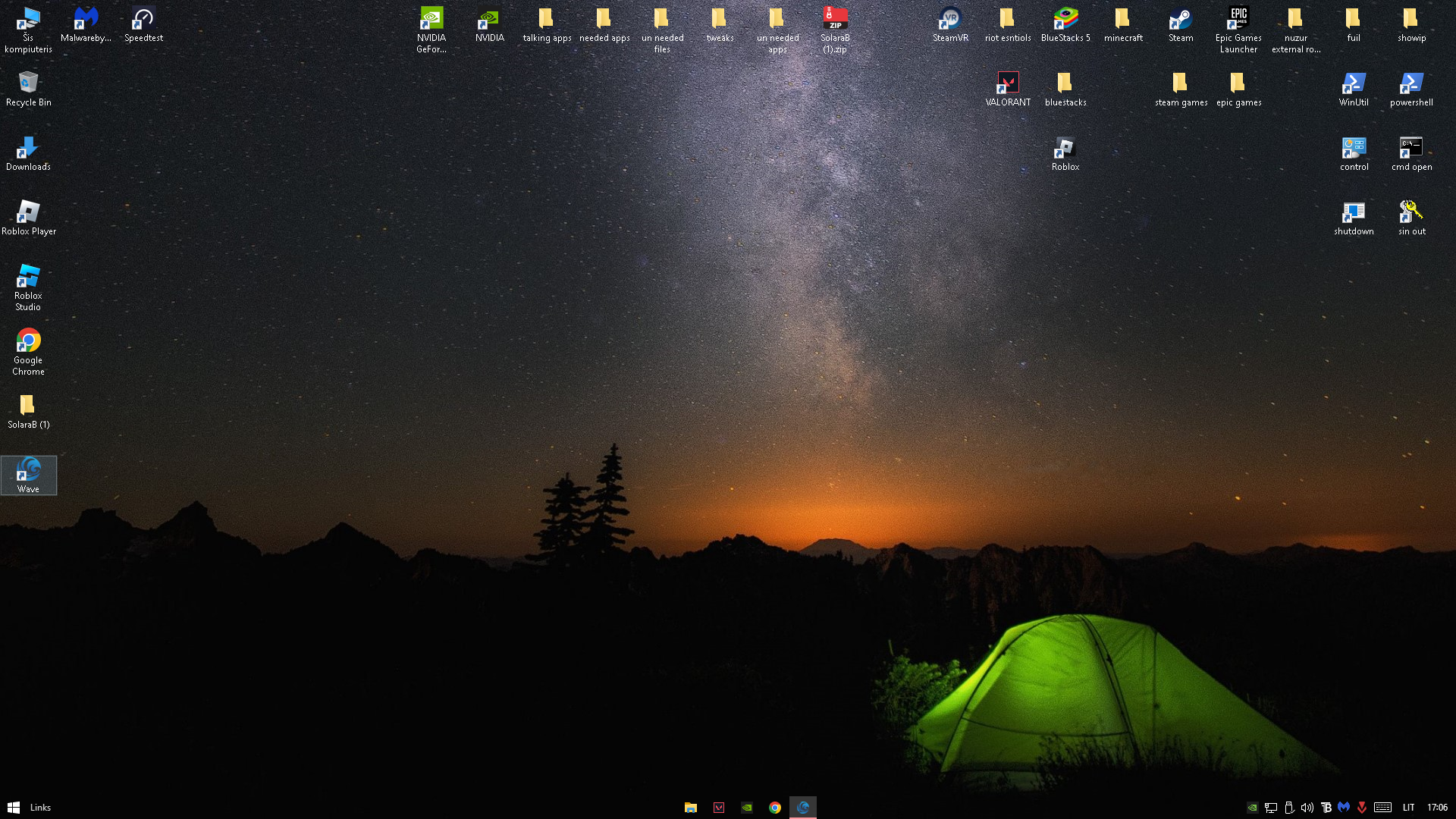Screen dimensions: 1456x819
Task: Click the Malwarebytes desktop shortcut
Action: pos(86,24)
